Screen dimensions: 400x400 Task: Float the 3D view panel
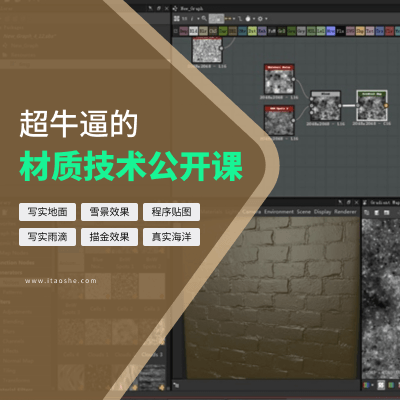coord(348,202)
